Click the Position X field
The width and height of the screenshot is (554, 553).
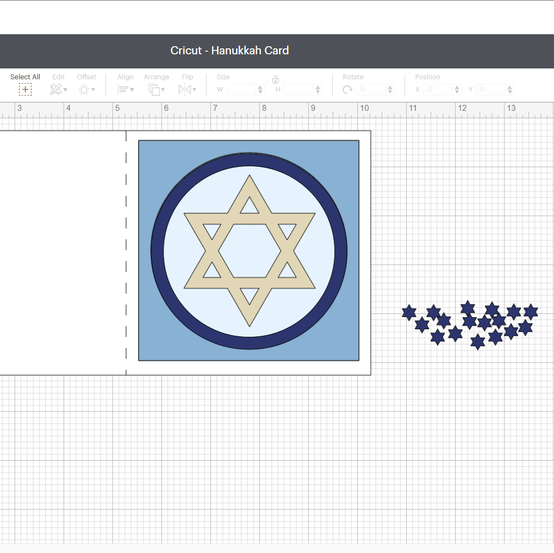(x=438, y=89)
